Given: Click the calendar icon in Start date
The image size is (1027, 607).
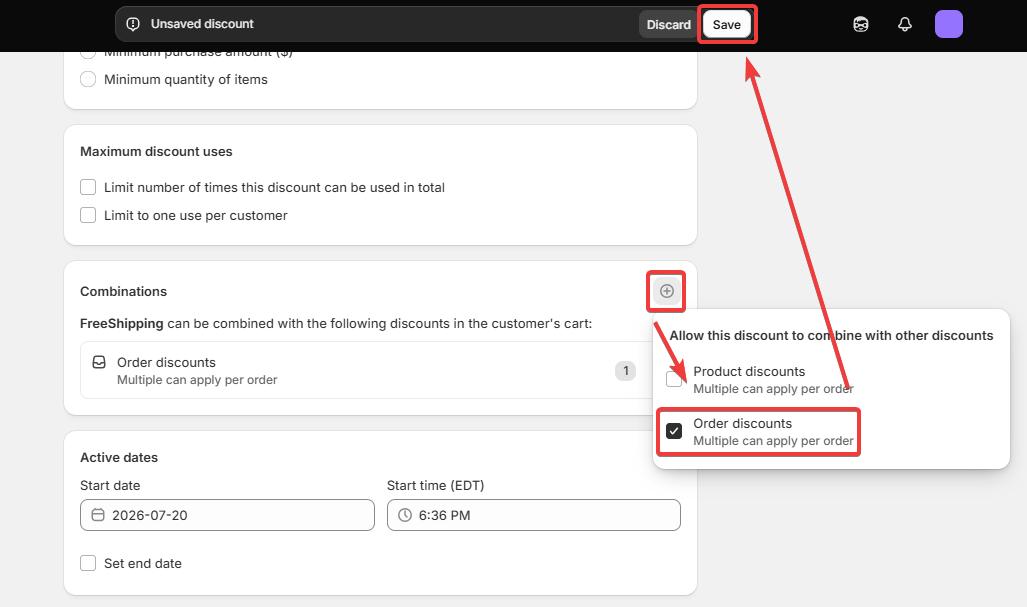Looking at the screenshot, I should (98, 515).
